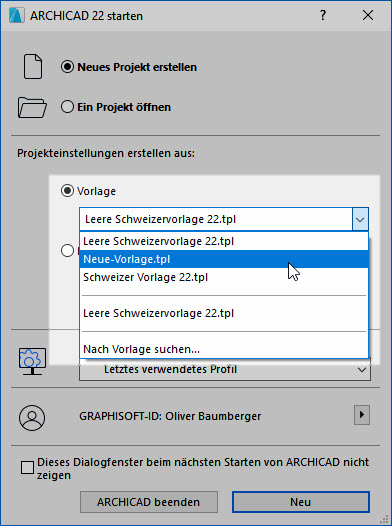Tick the checkbox to hide this dialog at startup
Viewport: 392px width, 526px height.
27,467
